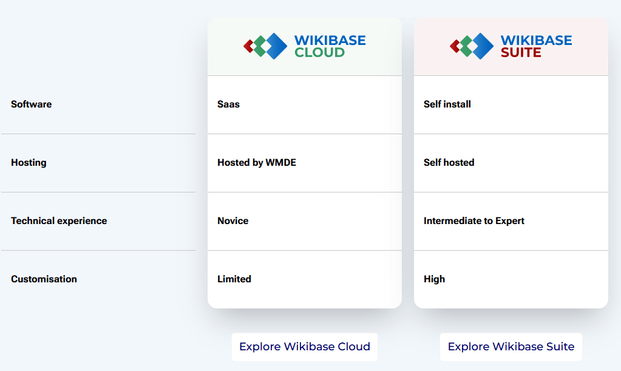
Task: Click the Limited customisation cell
Action: click(x=305, y=279)
